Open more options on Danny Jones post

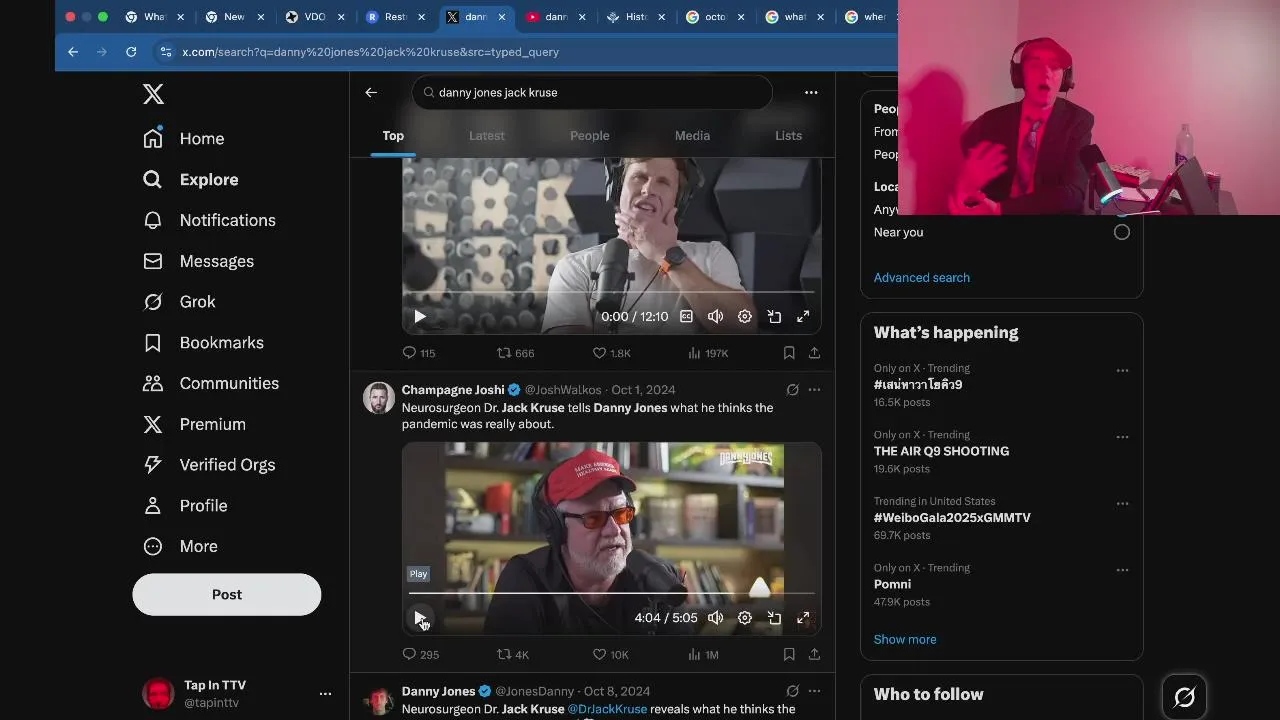click(x=814, y=691)
